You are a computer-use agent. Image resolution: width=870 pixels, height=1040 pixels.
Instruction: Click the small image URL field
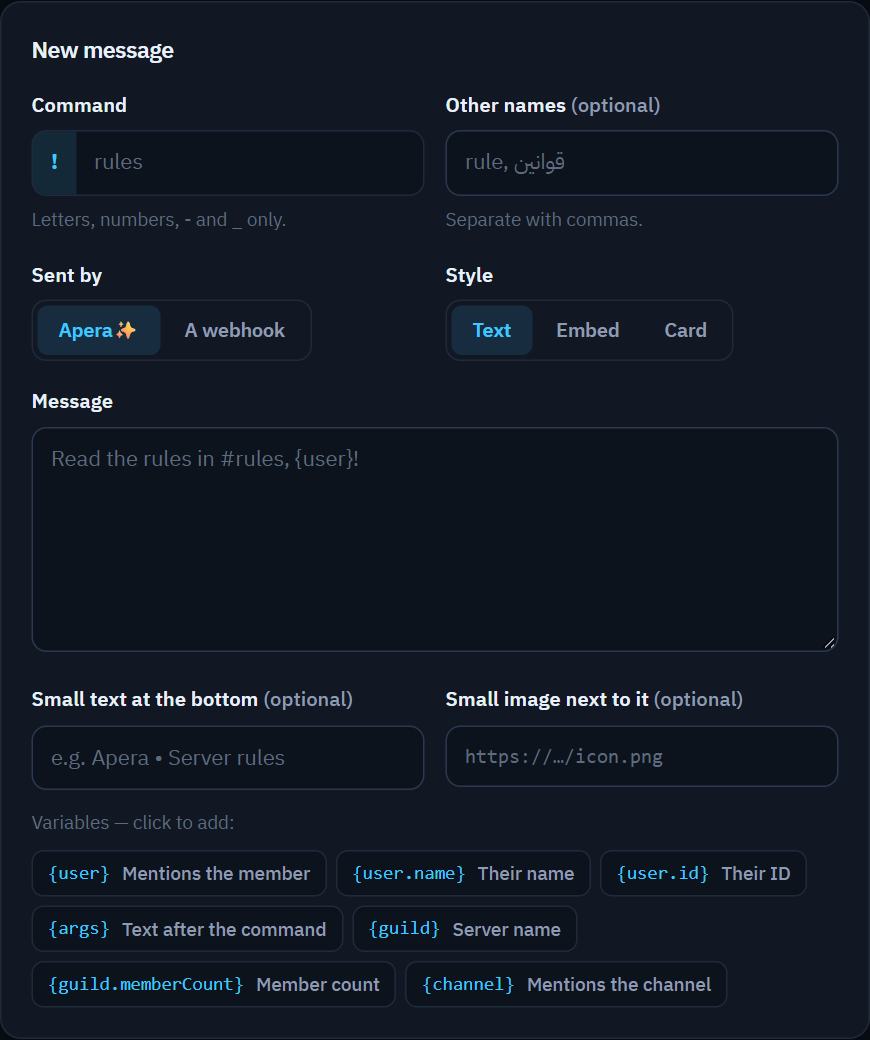(x=642, y=756)
